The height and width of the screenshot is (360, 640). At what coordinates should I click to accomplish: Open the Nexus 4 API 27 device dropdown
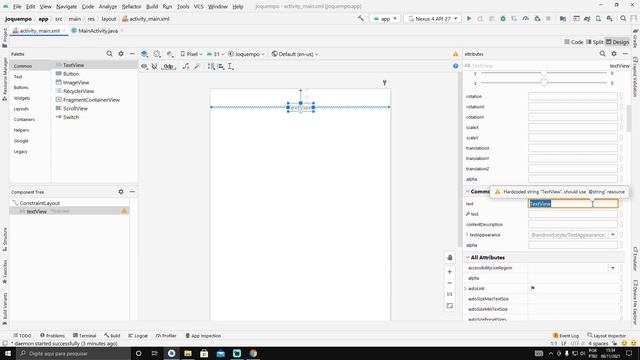433,19
